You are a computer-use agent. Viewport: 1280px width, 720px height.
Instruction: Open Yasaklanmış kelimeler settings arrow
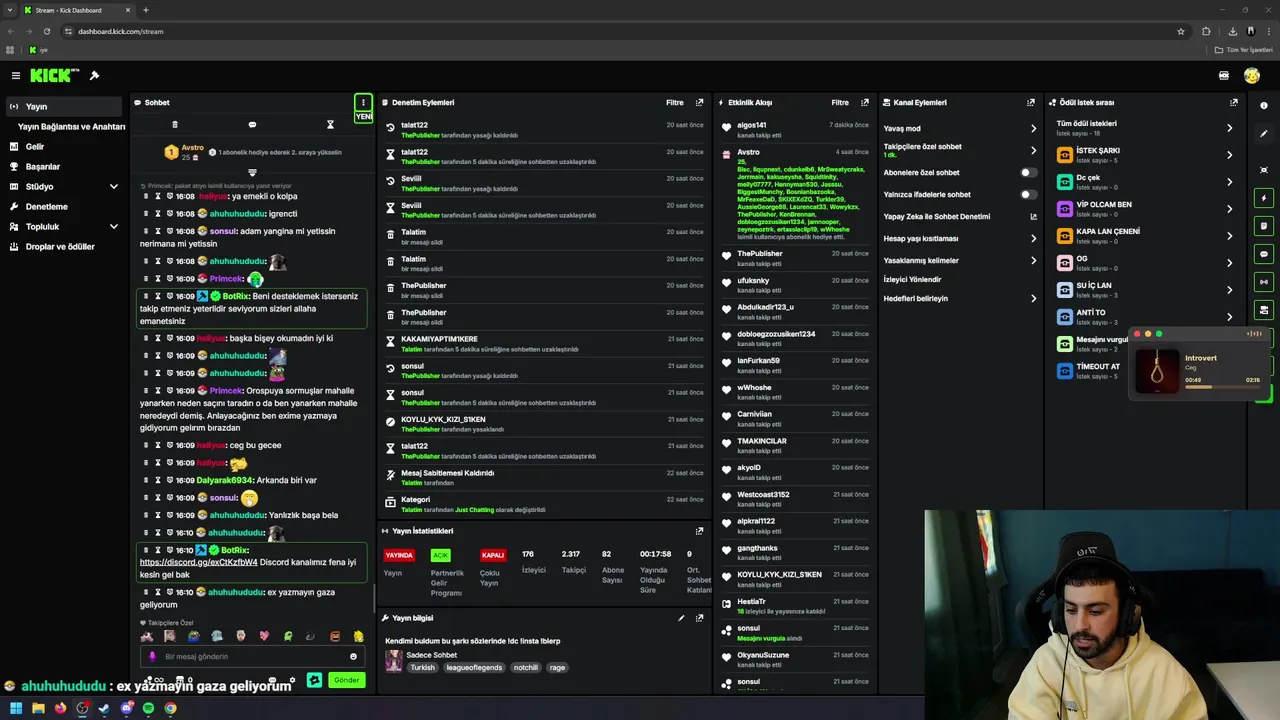(1033, 261)
